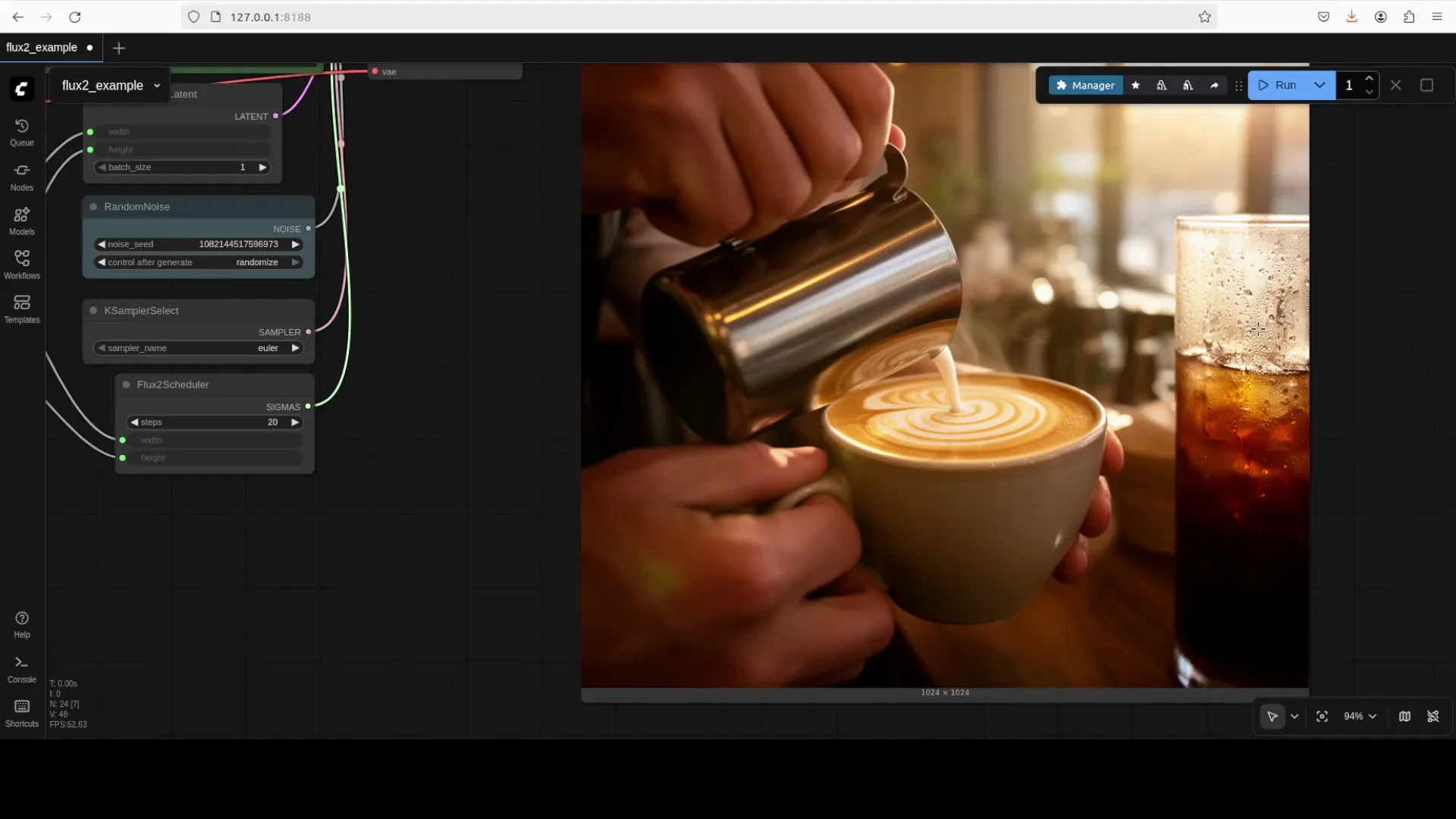Image resolution: width=1456 pixels, height=819 pixels.
Task: Open the Run options dropdown
Action: pos(1319,85)
